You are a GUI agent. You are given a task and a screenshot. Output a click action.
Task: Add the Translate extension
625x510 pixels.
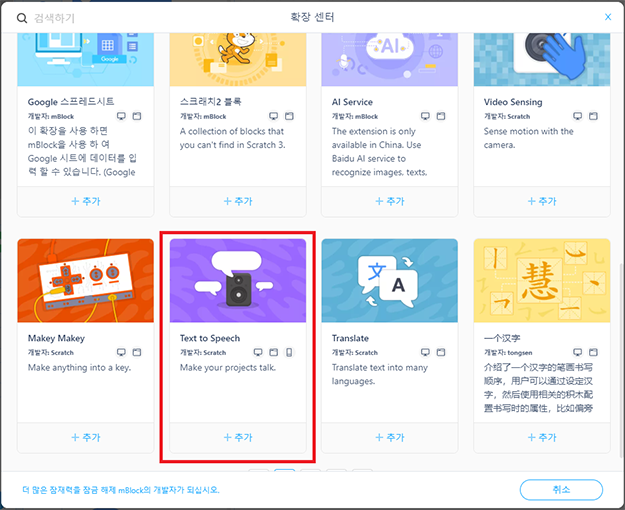click(x=390, y=437)
